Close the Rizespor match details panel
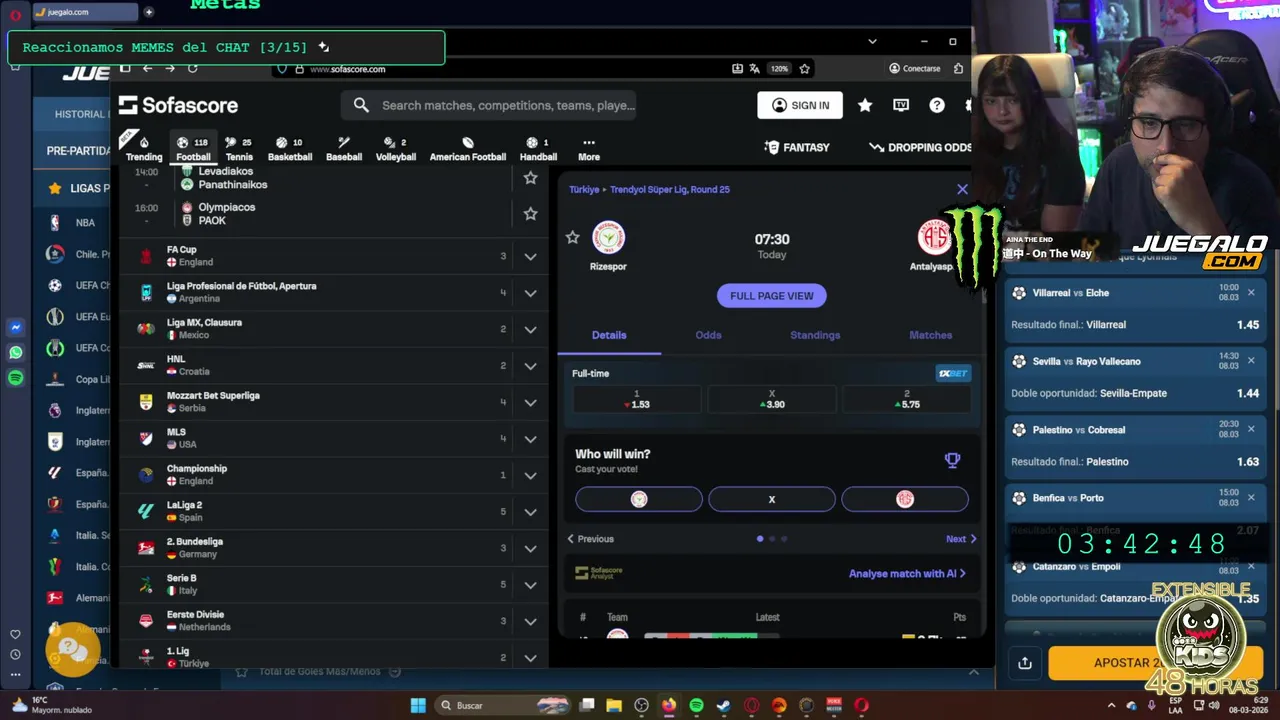The height and width of the screenshot is (720, 1280). tap(962, 189)
